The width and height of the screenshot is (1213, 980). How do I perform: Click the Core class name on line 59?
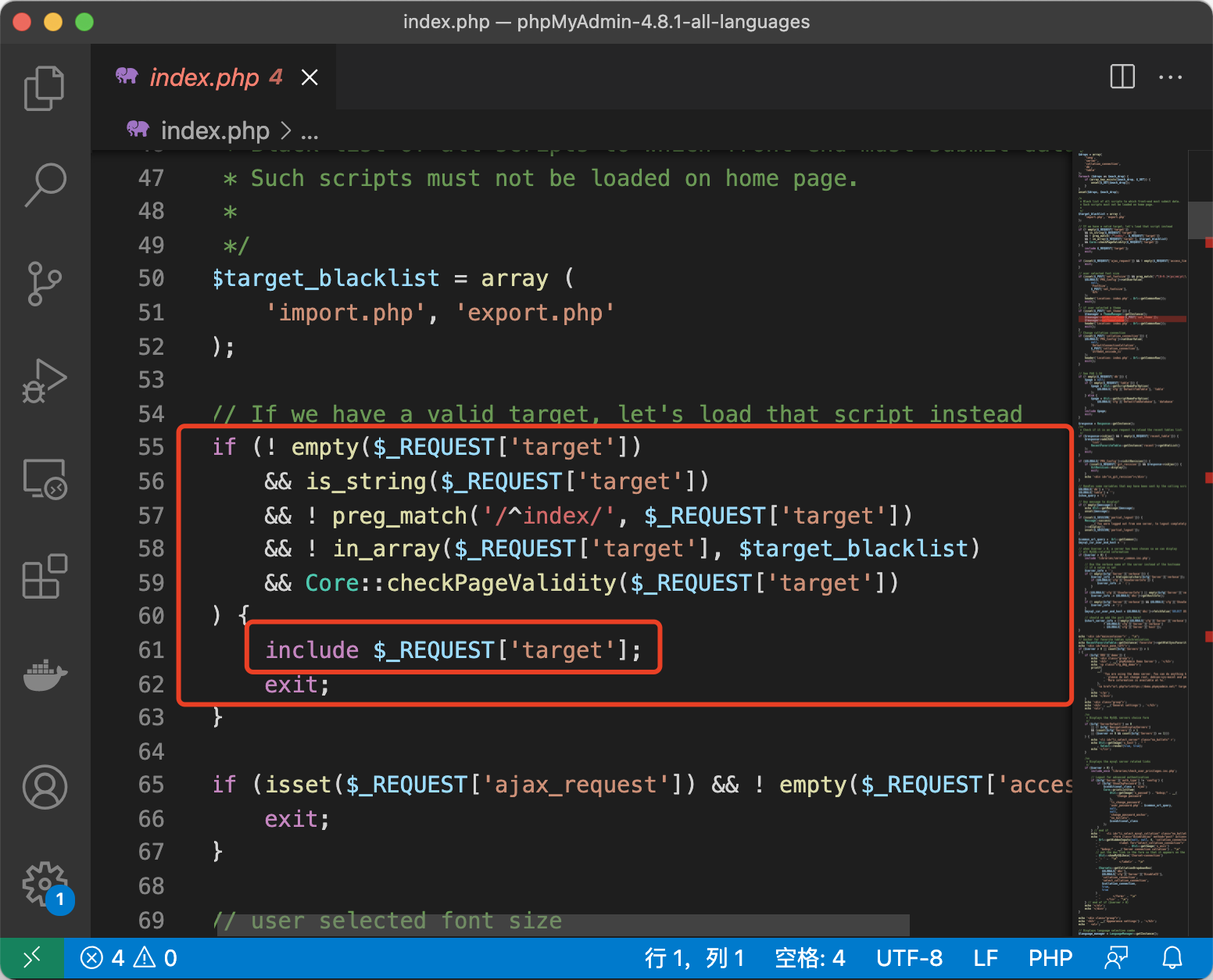tap(332, 583)
